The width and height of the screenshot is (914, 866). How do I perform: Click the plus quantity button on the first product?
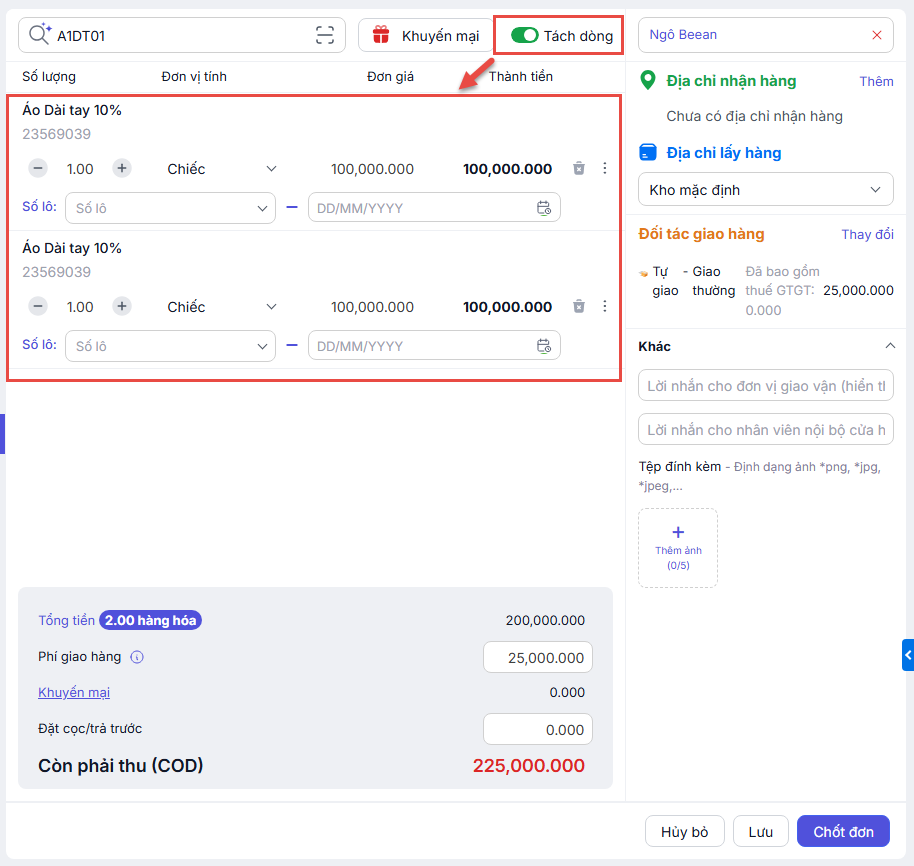click(122, 169)
